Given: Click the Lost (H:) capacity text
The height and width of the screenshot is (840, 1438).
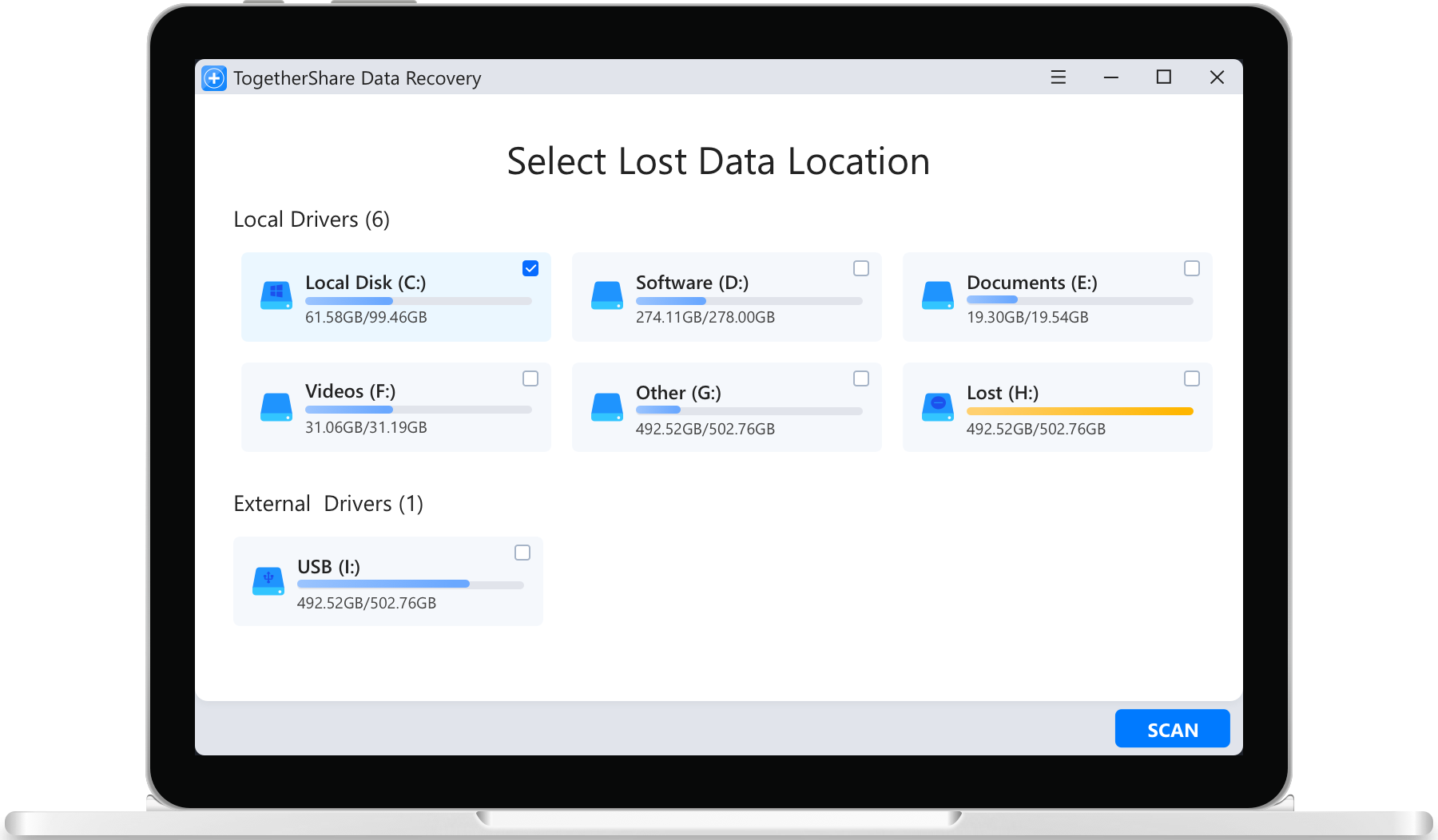Looking at the screenshot, I should point(1036,429).
